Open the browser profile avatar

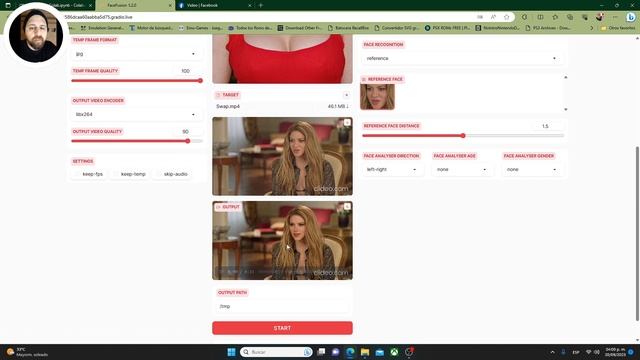(600, 17)
